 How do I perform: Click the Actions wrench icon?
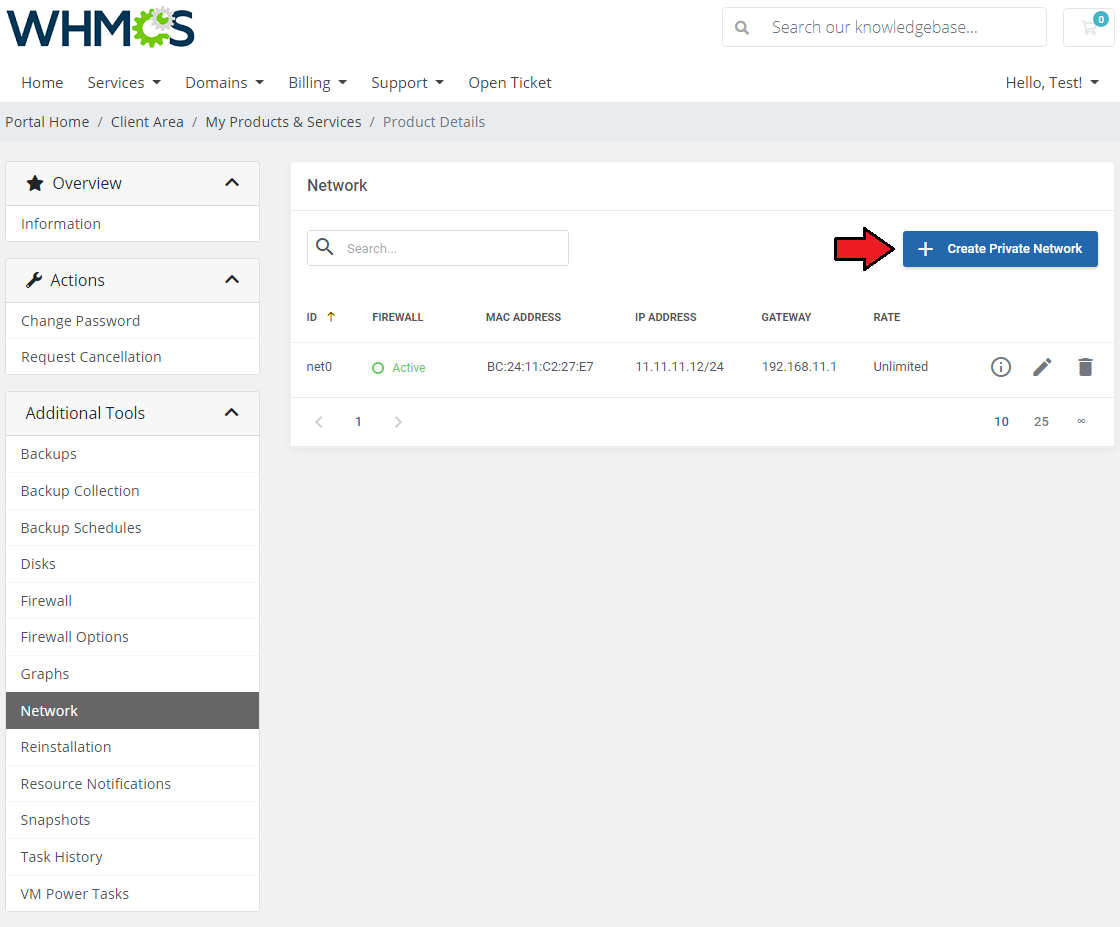34,280
